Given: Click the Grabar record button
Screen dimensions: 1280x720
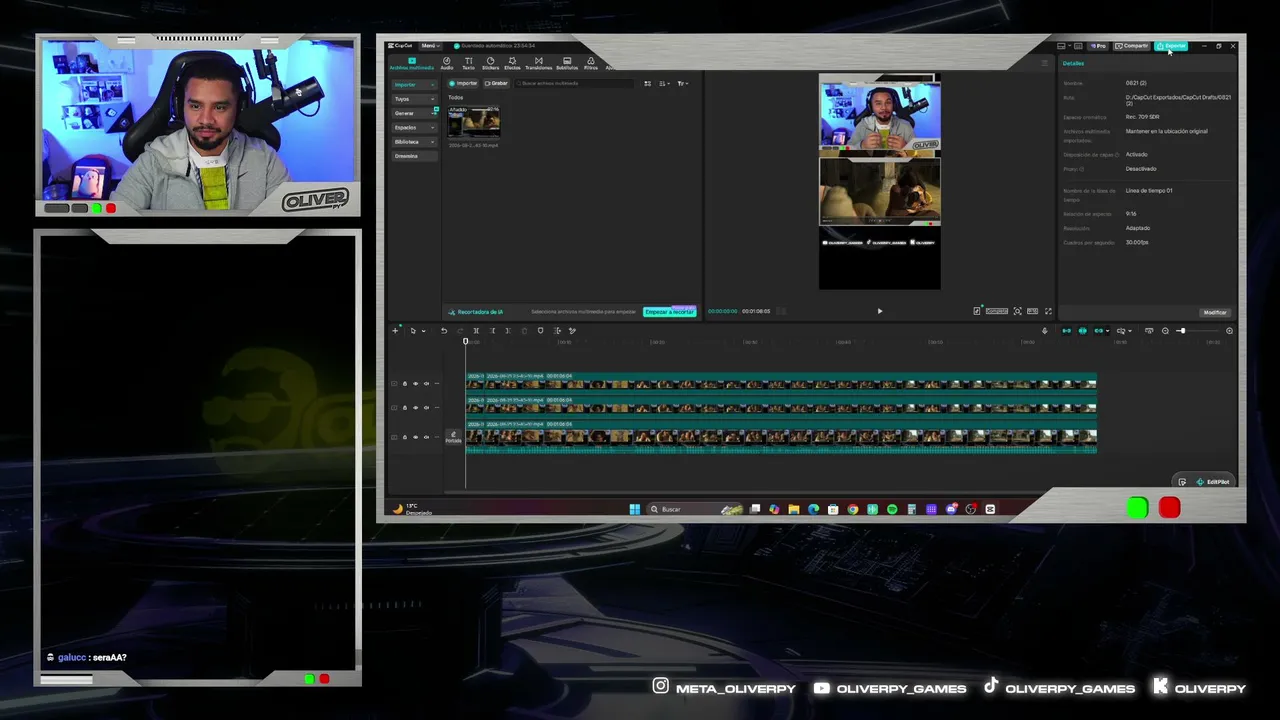Looking at the screenshot, I should (496, 83).
